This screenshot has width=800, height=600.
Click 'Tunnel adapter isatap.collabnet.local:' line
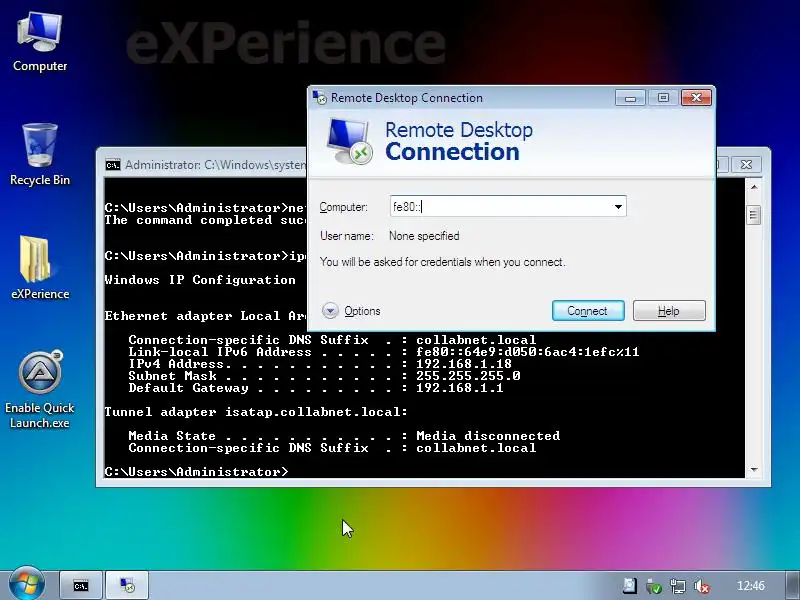coord(256,412)
